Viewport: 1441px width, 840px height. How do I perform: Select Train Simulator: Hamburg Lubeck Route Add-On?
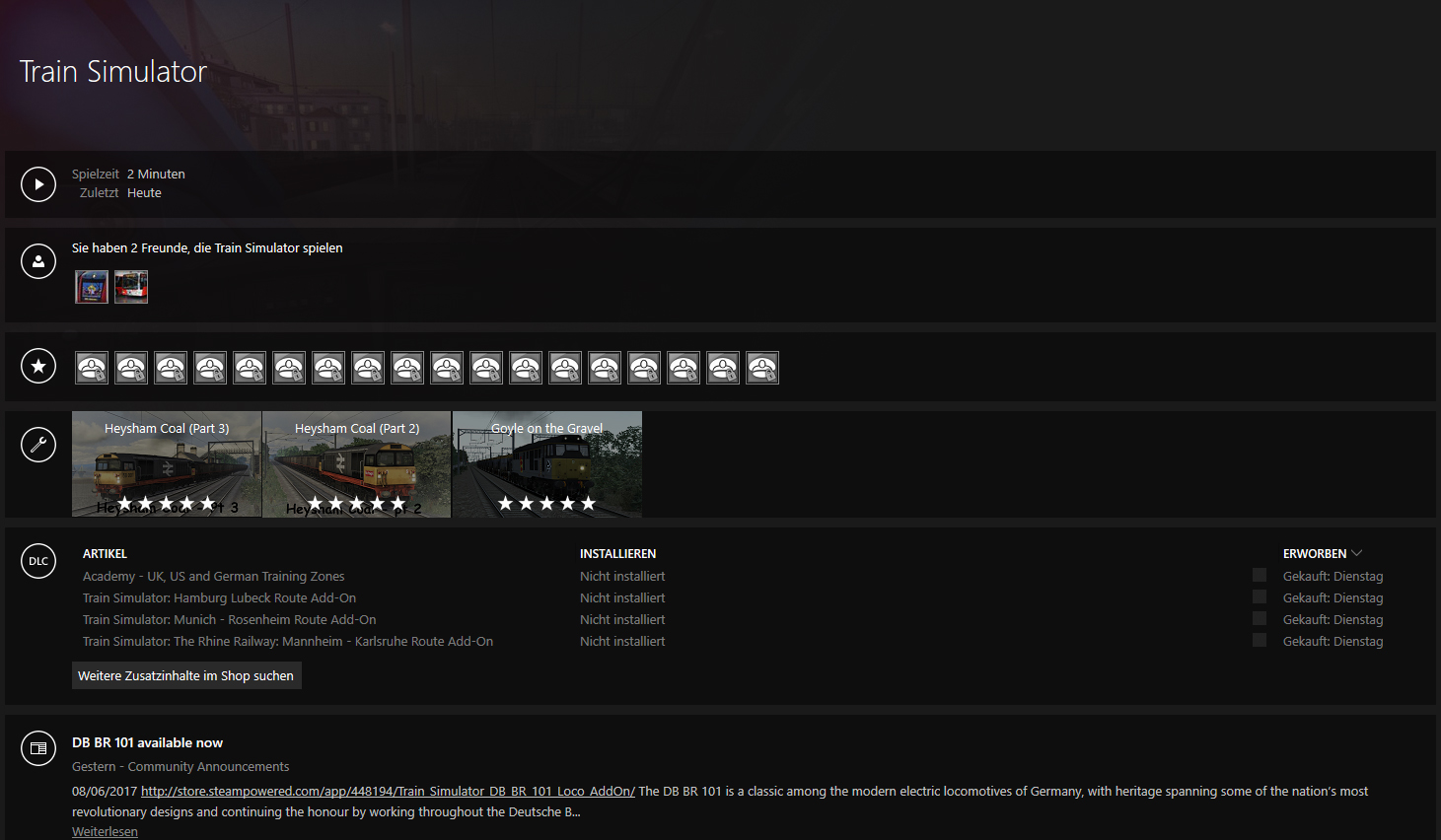(x=219, y=597)
